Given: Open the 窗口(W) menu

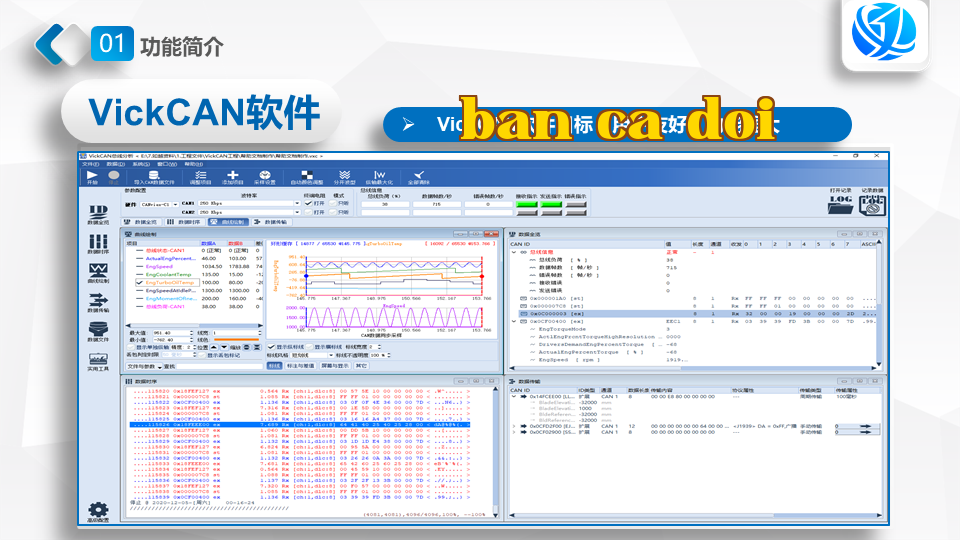Looking at the screenshot, I should (x=167, y=164).
